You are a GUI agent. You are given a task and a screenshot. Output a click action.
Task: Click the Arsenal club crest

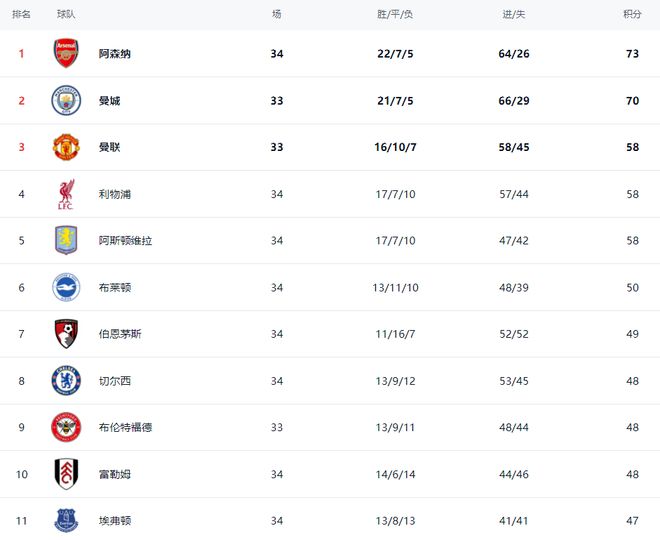coord(66,54)
